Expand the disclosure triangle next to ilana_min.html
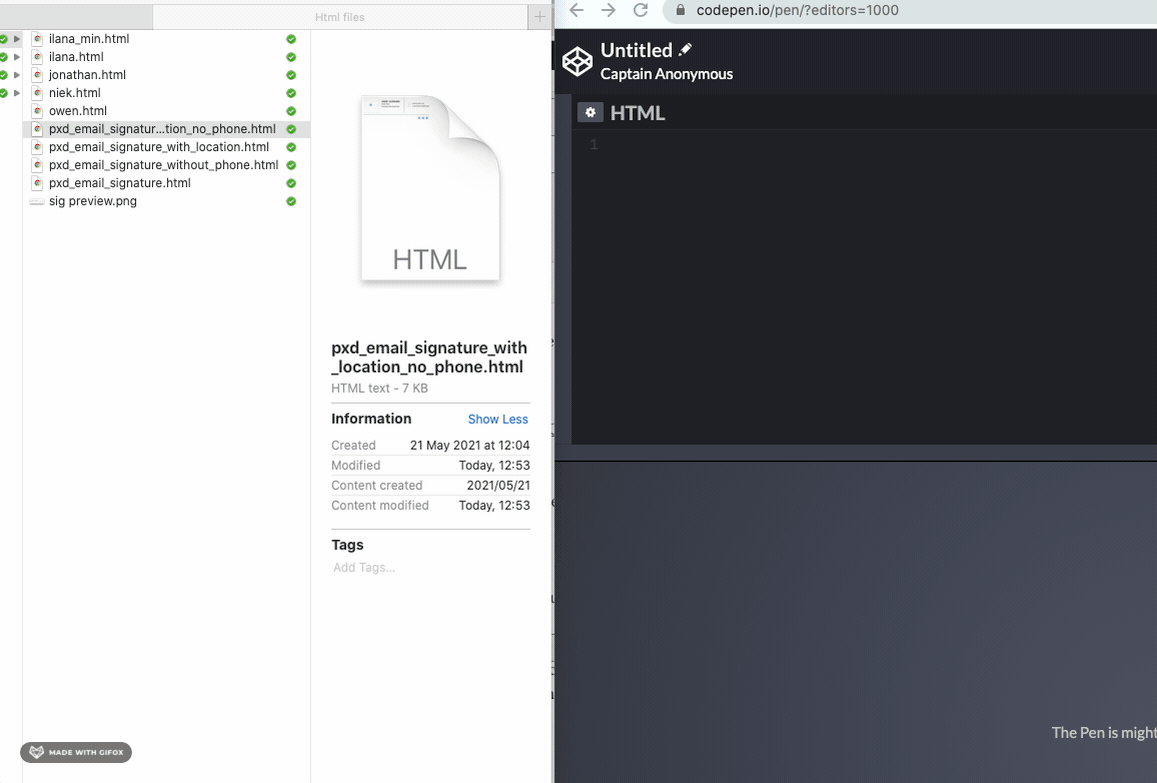 pos(17,39)
